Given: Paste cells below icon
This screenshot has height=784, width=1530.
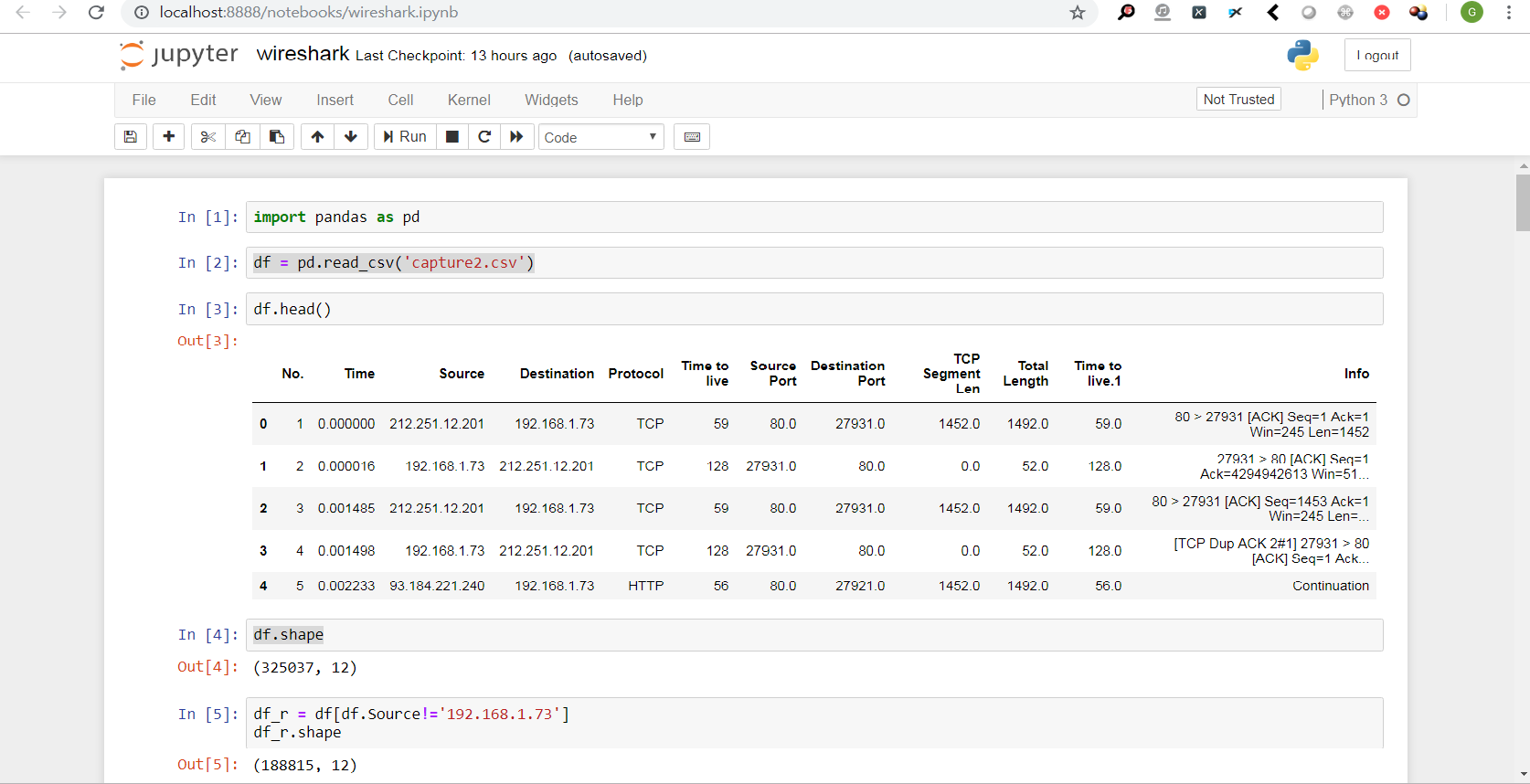Looking at the screenshot, I should [x=276, y=137].
